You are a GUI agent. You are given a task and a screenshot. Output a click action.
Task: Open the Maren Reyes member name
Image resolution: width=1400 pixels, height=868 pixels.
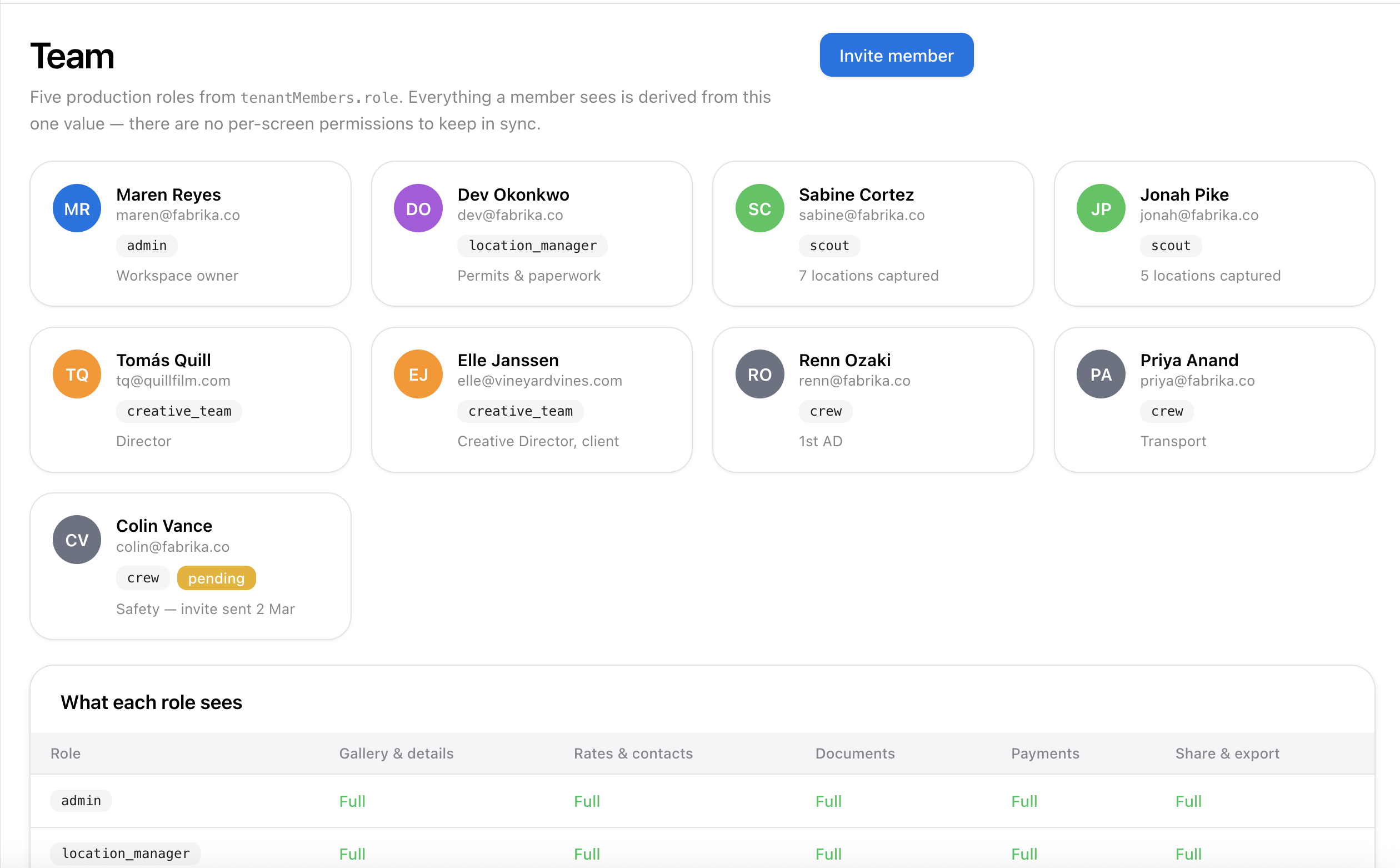coord(168,194)
